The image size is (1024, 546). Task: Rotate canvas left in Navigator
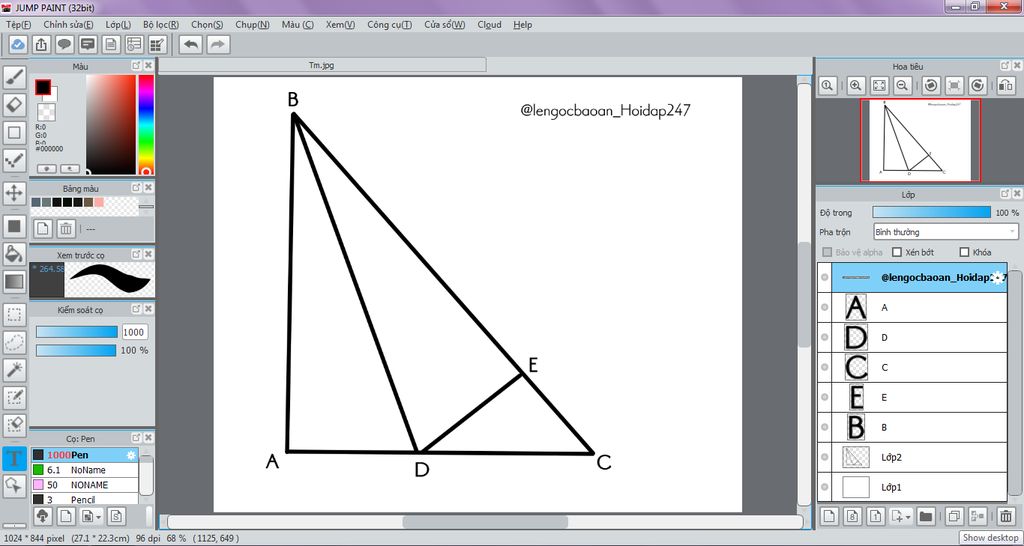pyautogui.click(x=932, y=85)
